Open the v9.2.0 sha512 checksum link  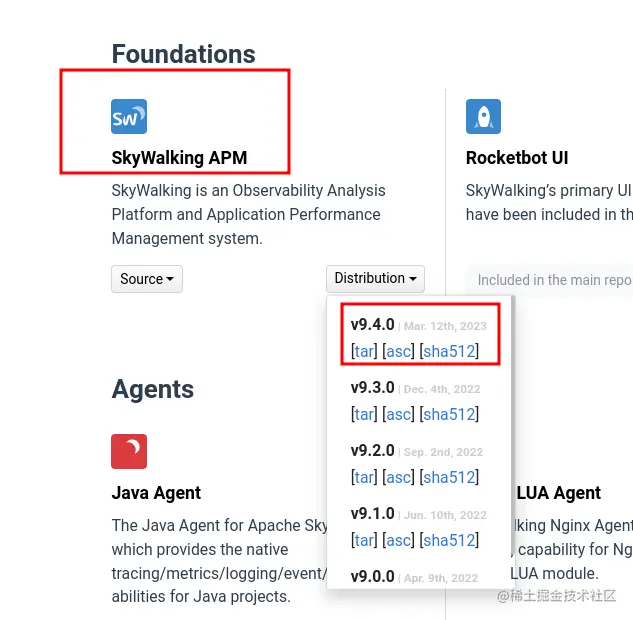(x=449, y=477)
